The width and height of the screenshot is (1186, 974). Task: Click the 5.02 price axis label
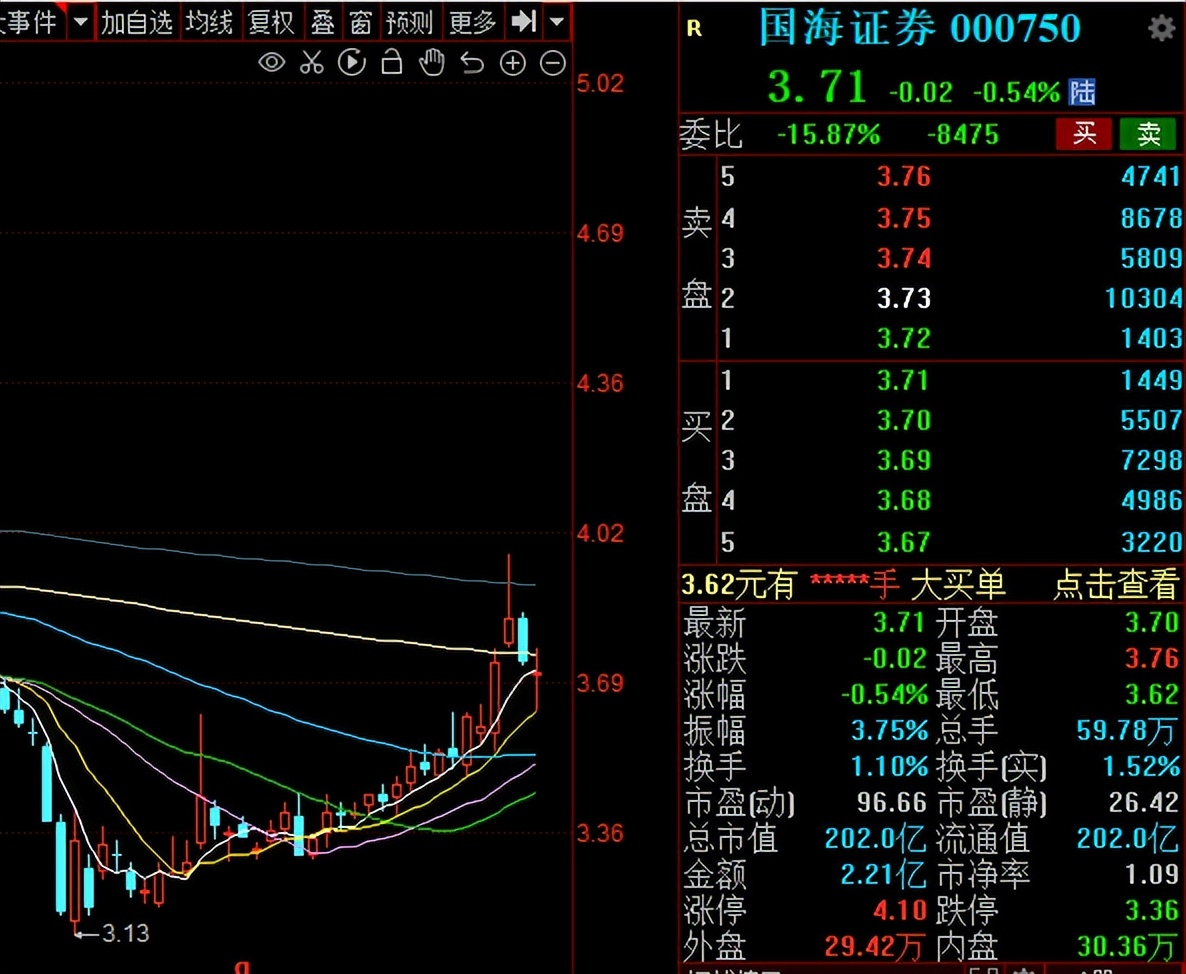[600, 83]
